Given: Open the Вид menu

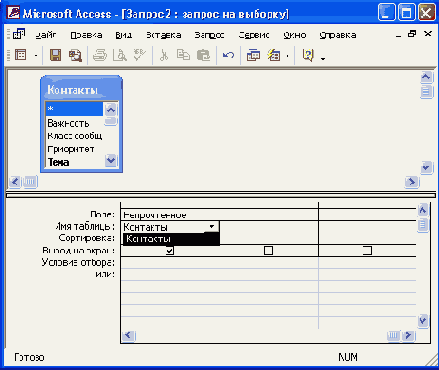Looking at the screenshot, I should tap(124, 35).
